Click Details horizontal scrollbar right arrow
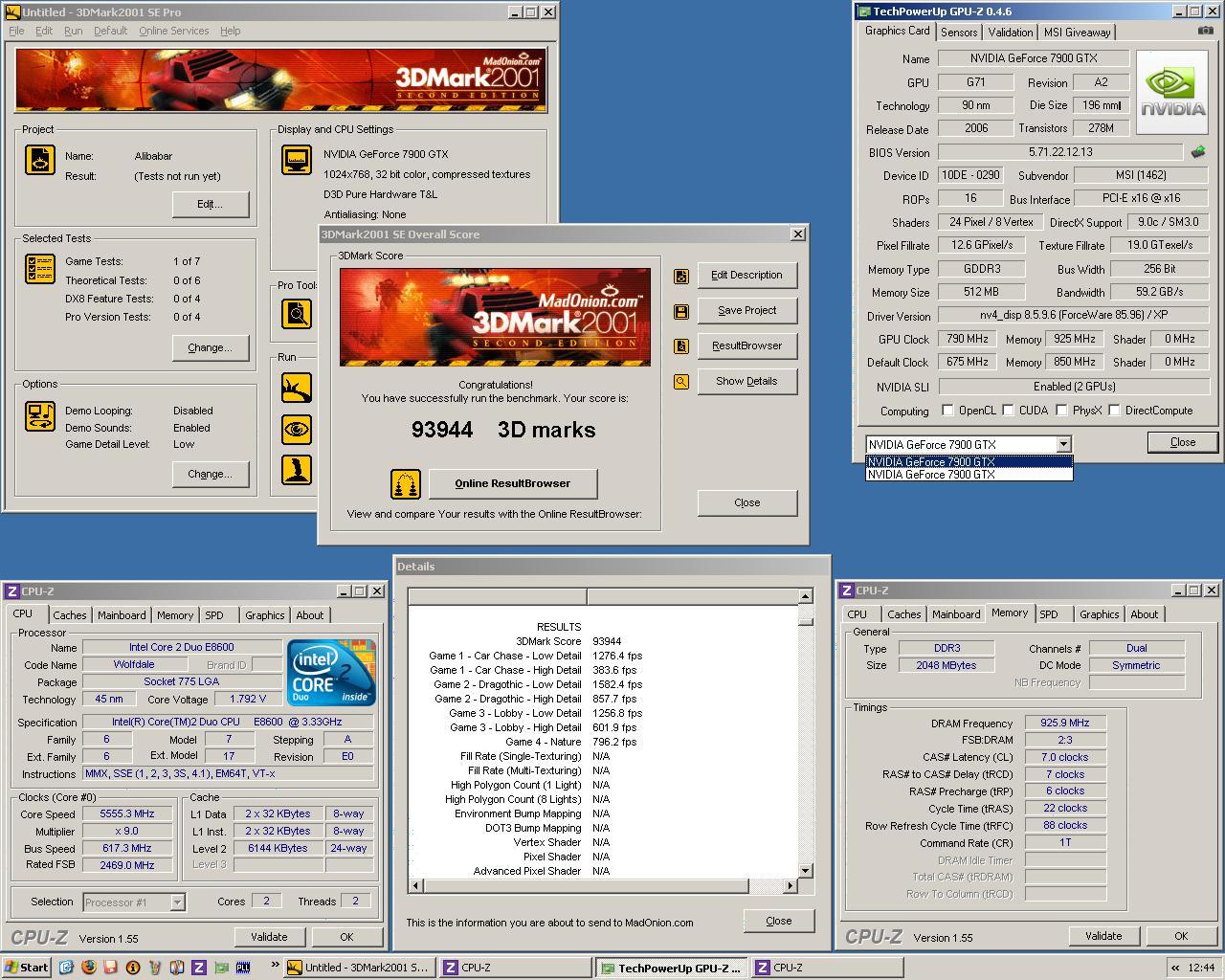Image resolution: width=1225 pixels, height=980 pixels. coord(790,885)
